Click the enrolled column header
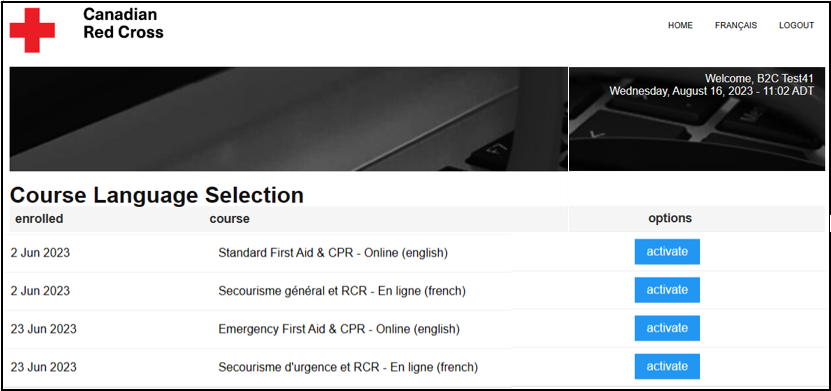 tap(39, 218)
